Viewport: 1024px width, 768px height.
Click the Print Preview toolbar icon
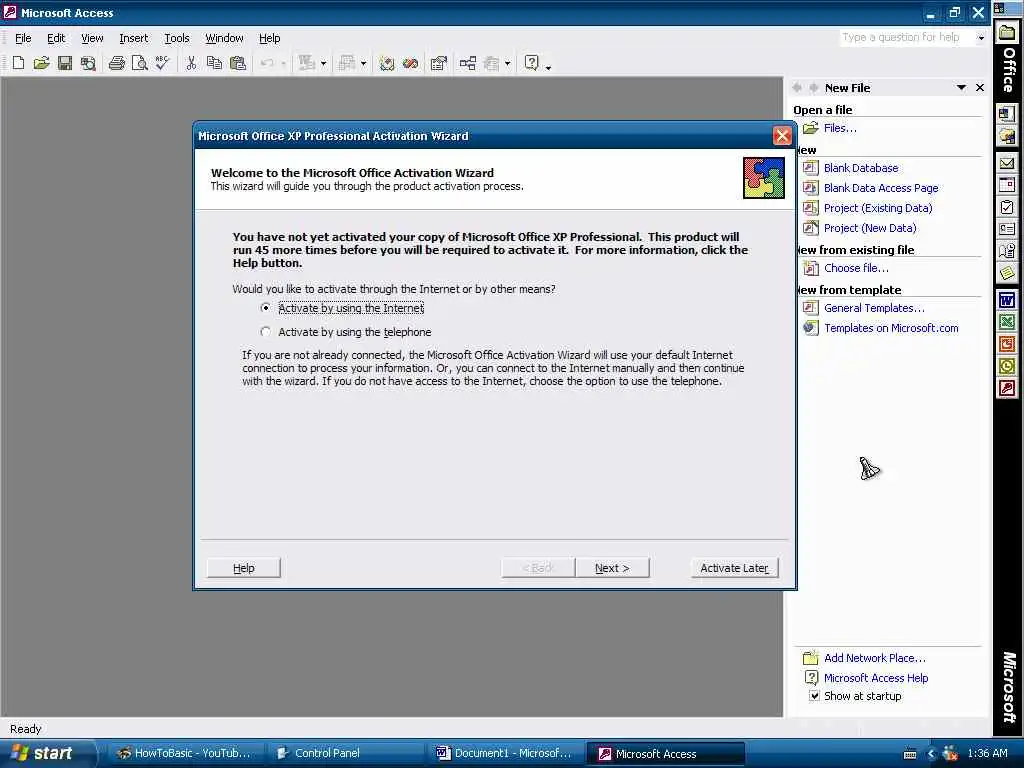tap(140, 63)
